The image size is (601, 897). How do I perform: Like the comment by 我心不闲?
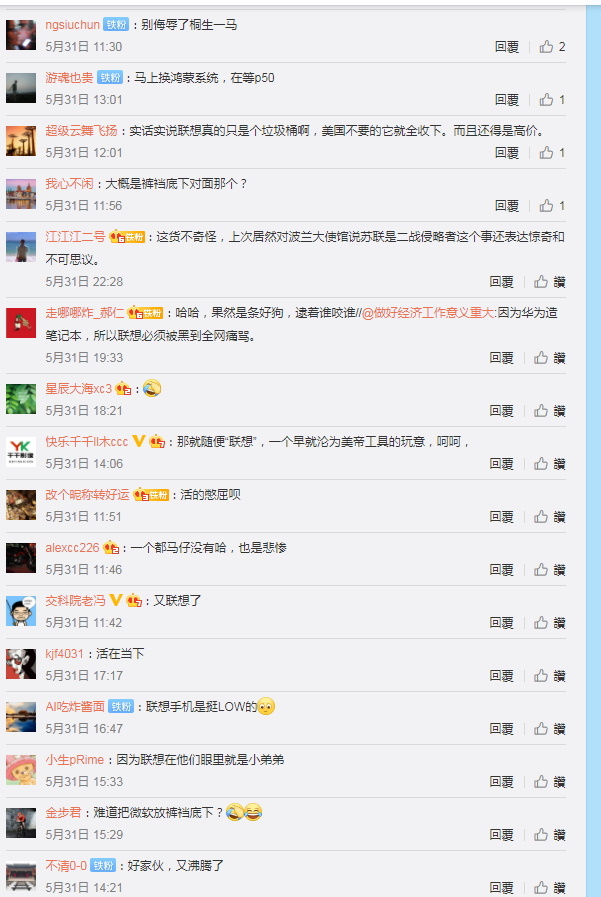(x=546, y=205)
